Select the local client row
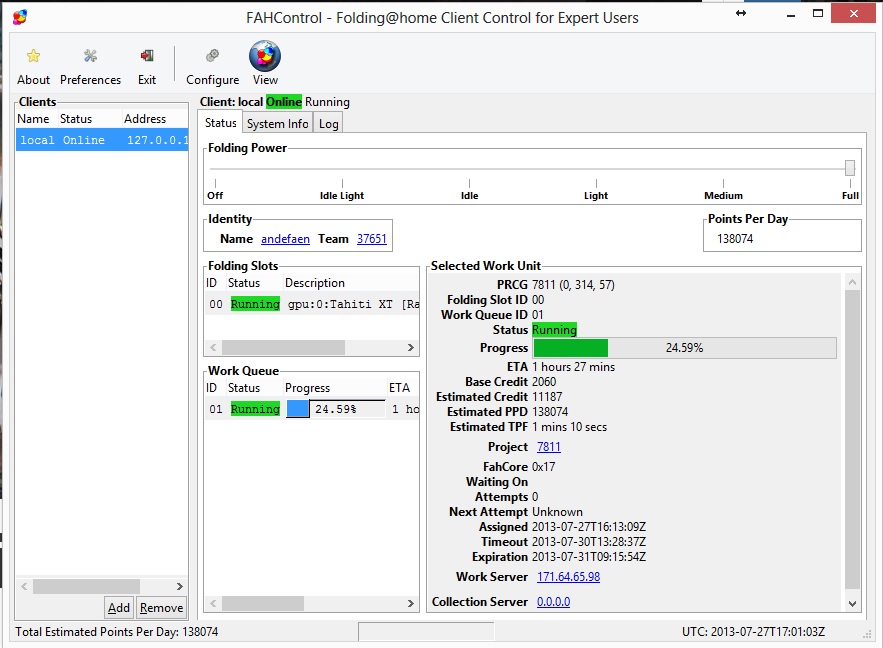Viewport: 883px width, 648px height. (102, 140)
